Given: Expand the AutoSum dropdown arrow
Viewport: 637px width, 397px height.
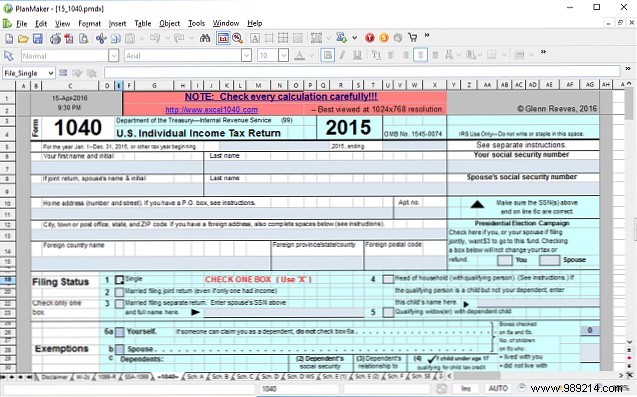Looking at the screenshot, I should 354,38.
